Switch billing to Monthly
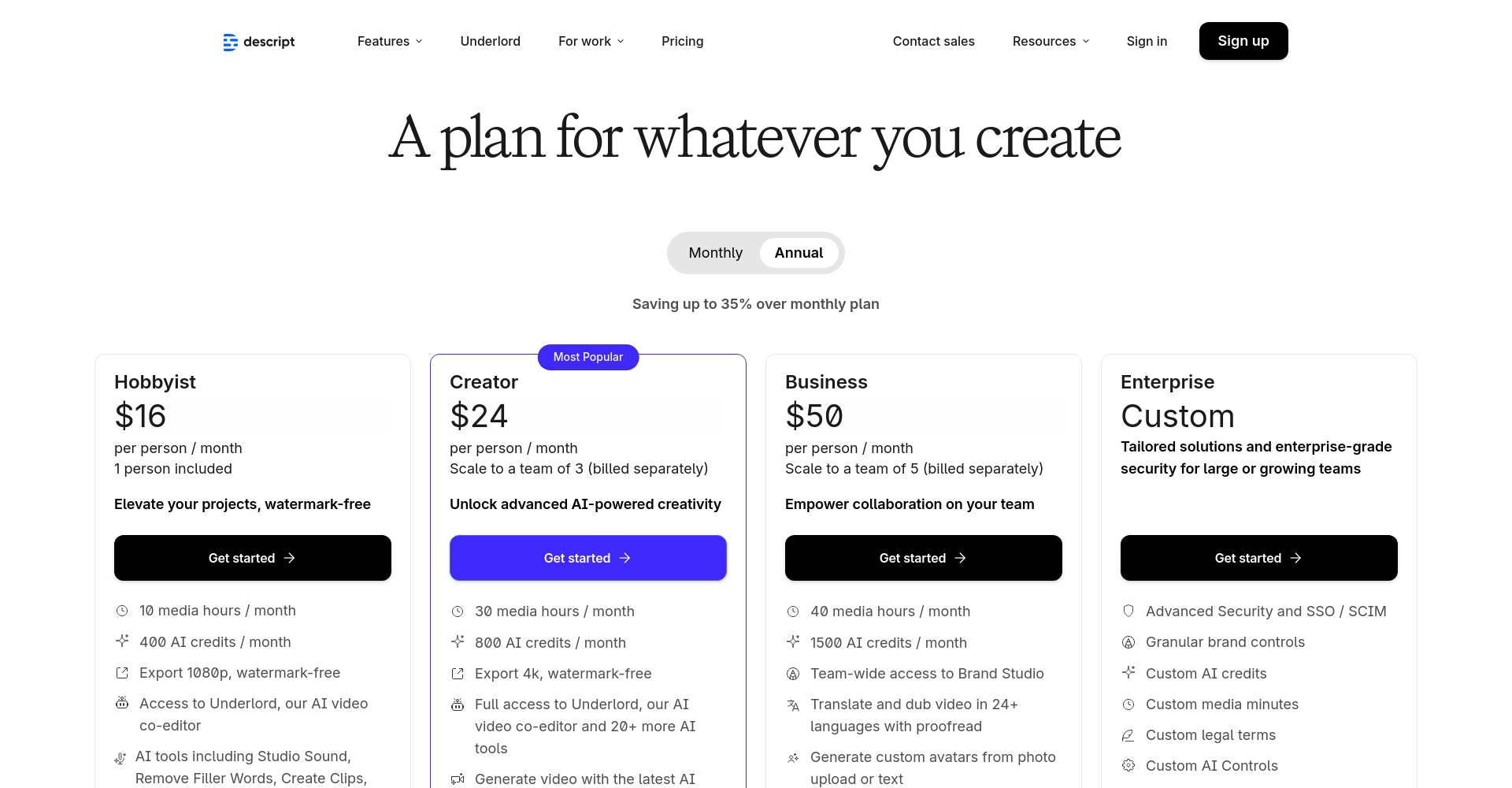Viewport: 1512px width, 788px height. point(715,253)
